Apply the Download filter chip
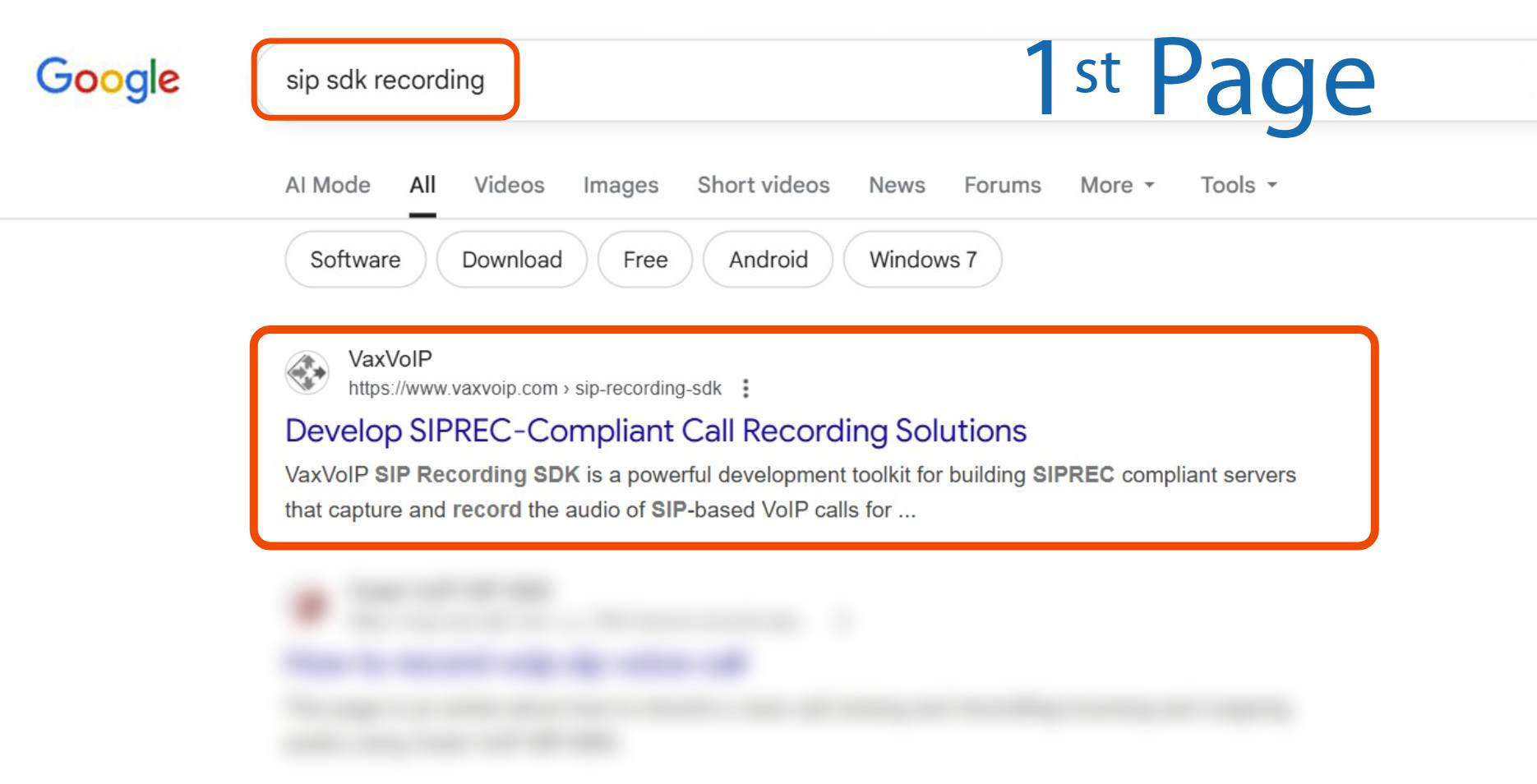 [511, 260]
